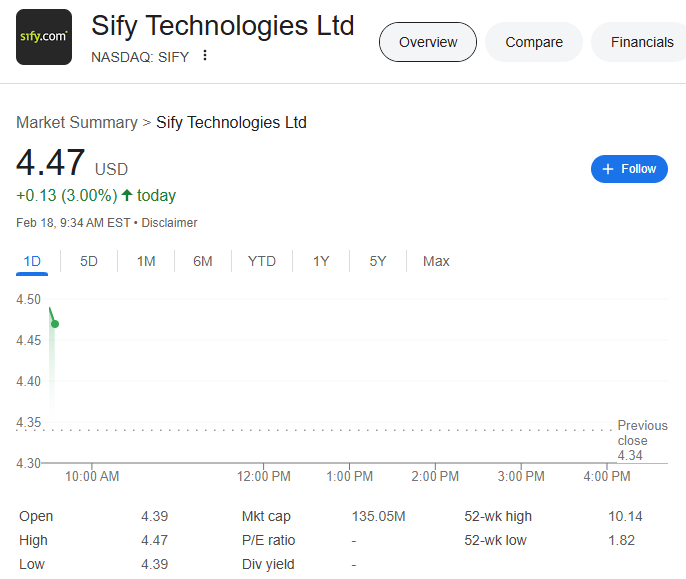
Task: Click the plus icon in Follow button
Action: 608,169
